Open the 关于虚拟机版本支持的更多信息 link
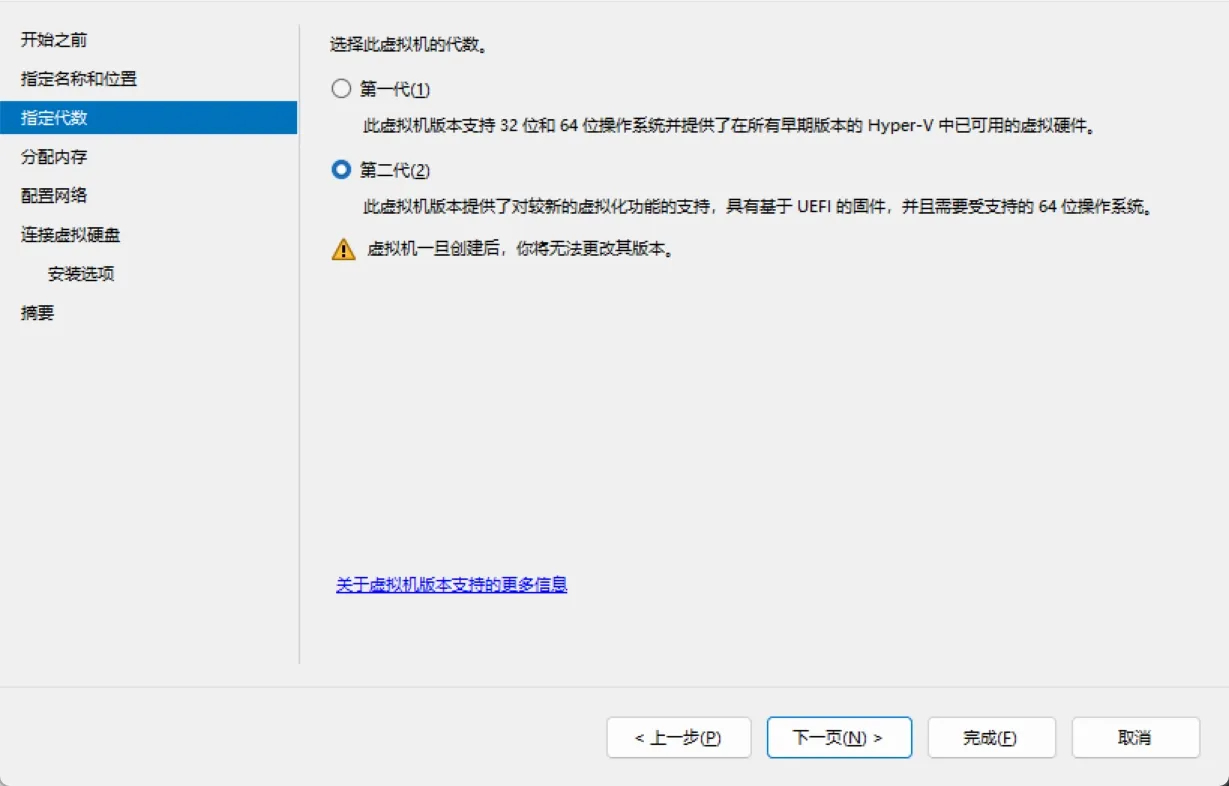The width and height of the screenshot is (1229, 786). [x=451, y=585]
